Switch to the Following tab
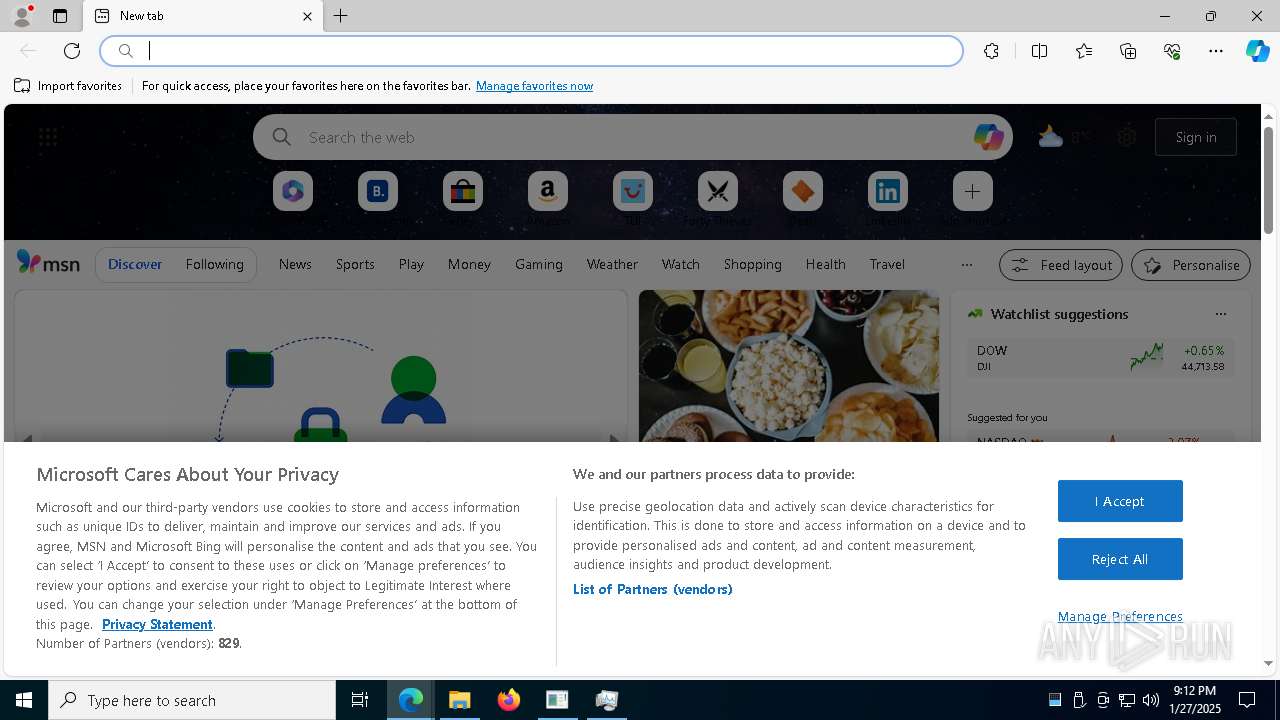The image size is (1280, 720). [214, 264]
